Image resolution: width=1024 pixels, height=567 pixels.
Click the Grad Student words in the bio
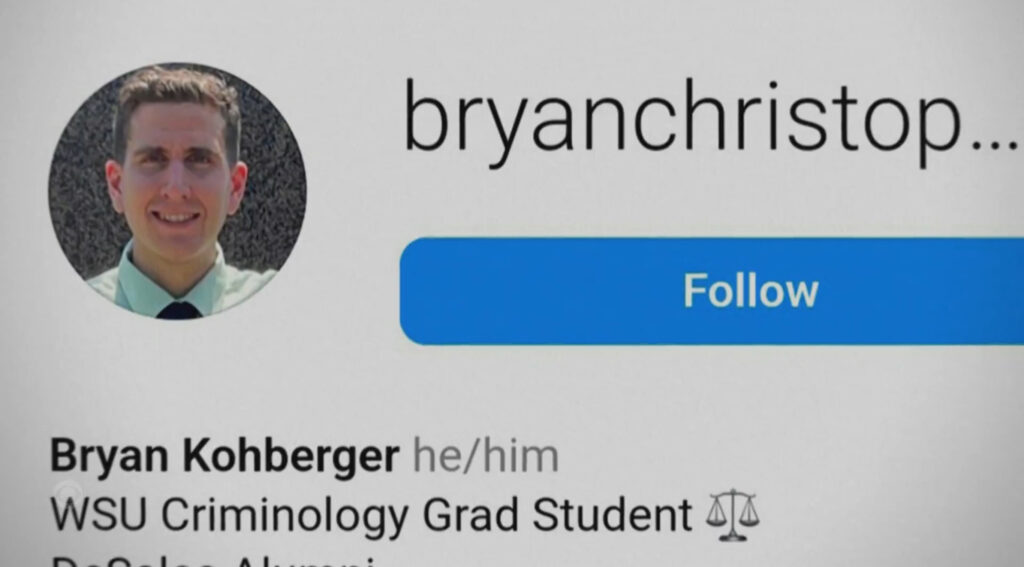tap(558, 515)
